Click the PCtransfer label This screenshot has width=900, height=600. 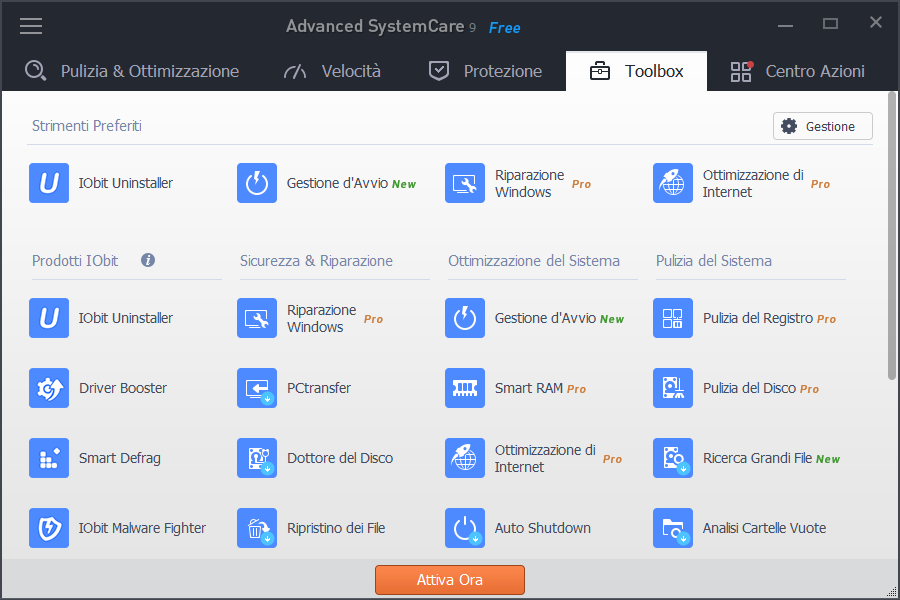[x=319, y=388]
